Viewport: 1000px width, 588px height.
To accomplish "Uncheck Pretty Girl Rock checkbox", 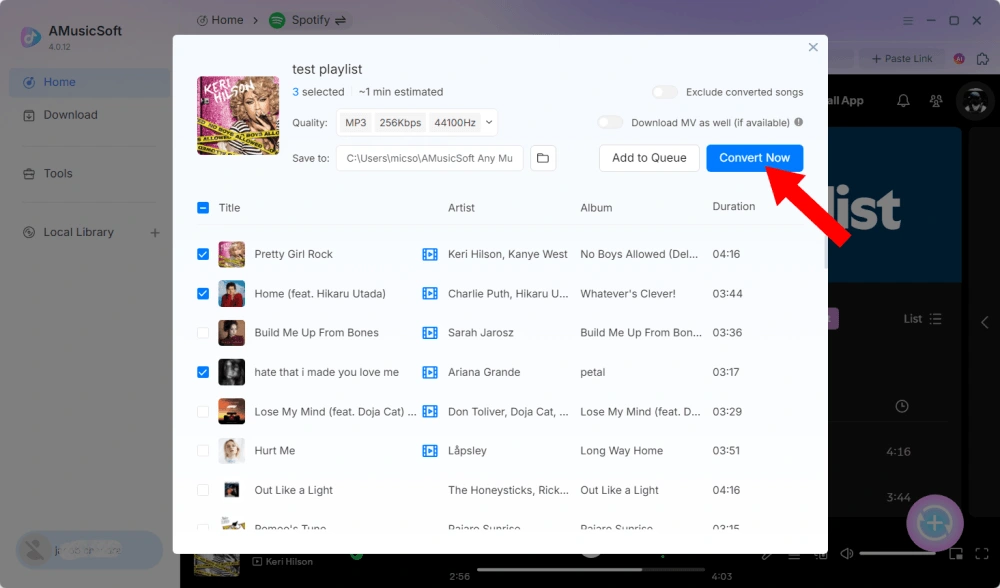I will (x=203, y=254).
